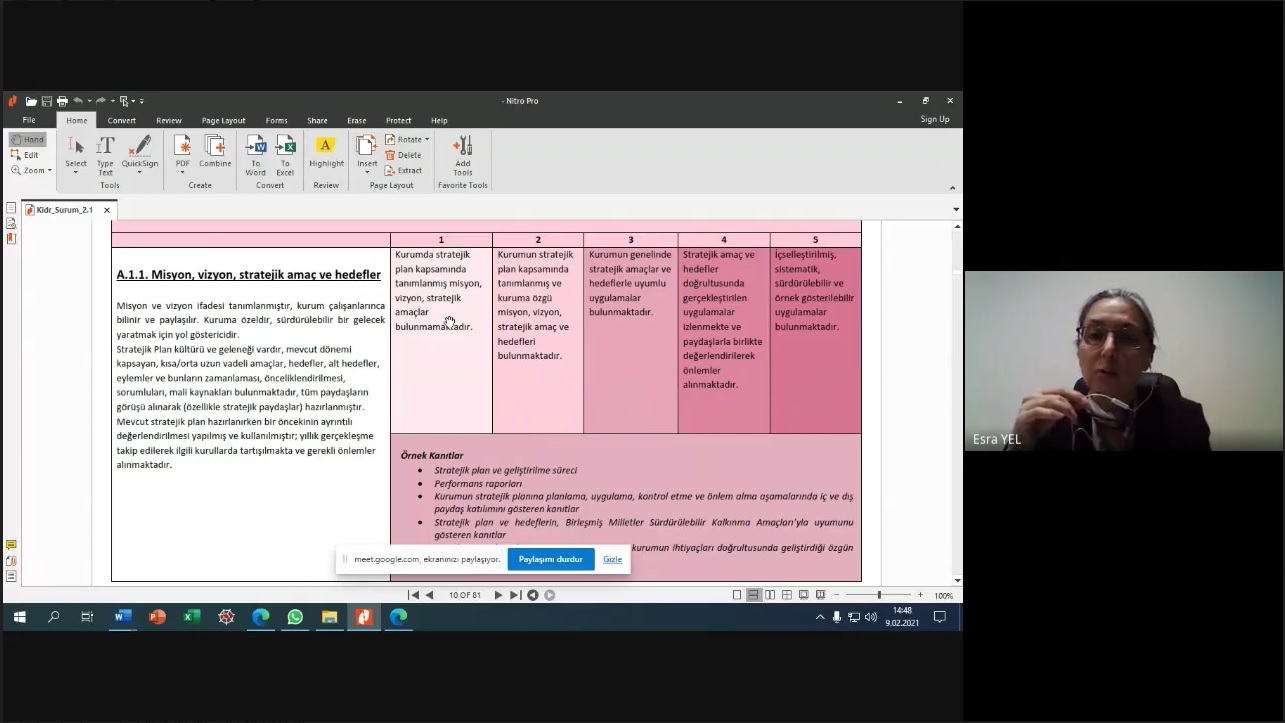
Task: Click the Extract pages icon
Action: (x=404, y=171)
